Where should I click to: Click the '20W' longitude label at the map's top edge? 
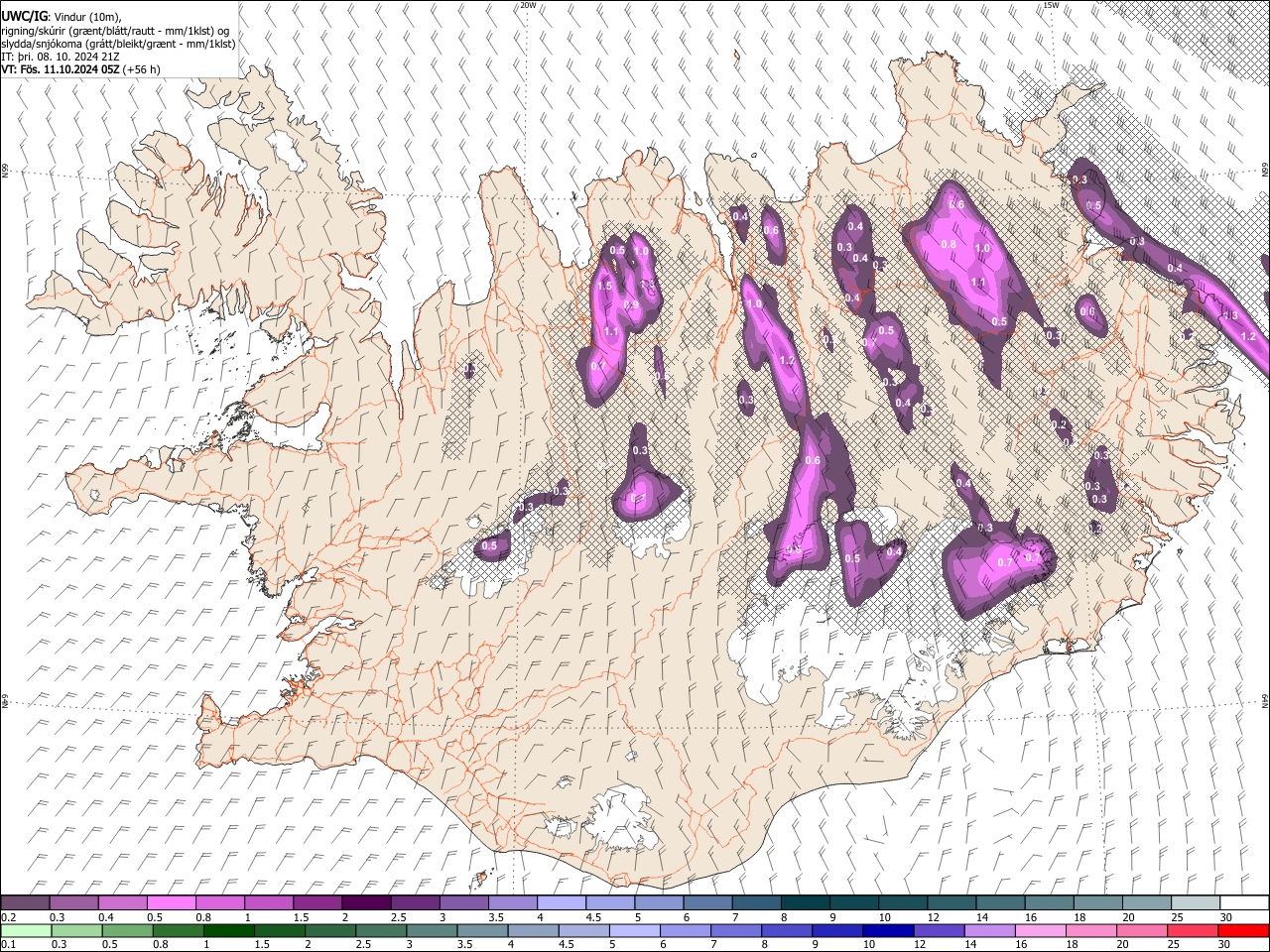(x=528, y=5)
